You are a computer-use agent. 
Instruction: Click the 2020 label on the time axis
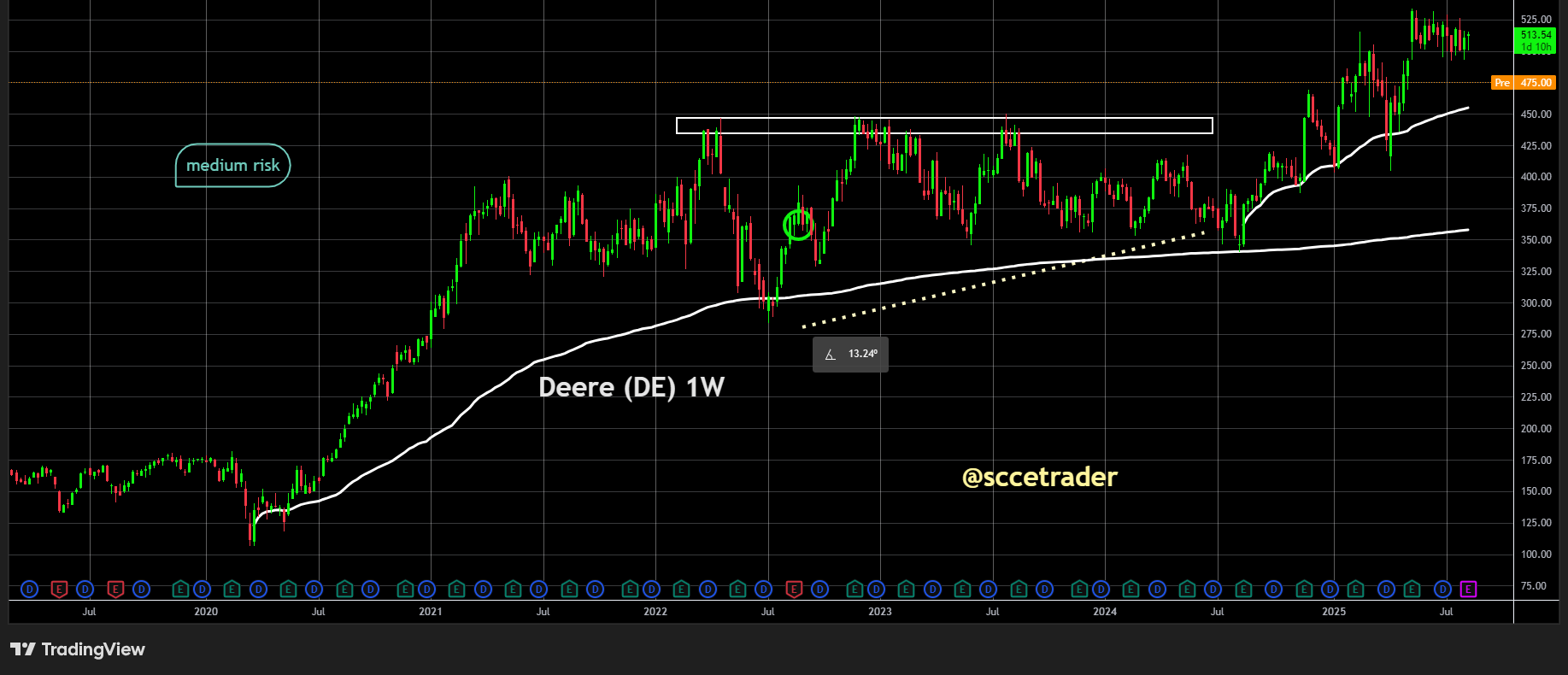206,612
